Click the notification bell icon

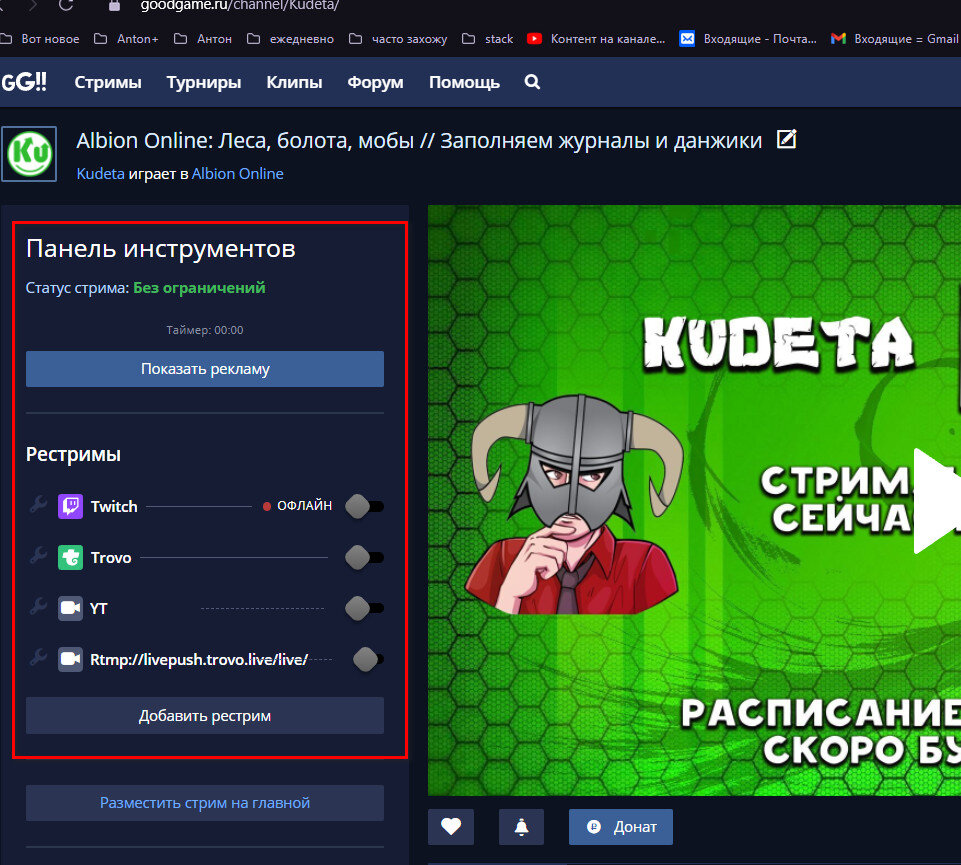click(521, 826)
